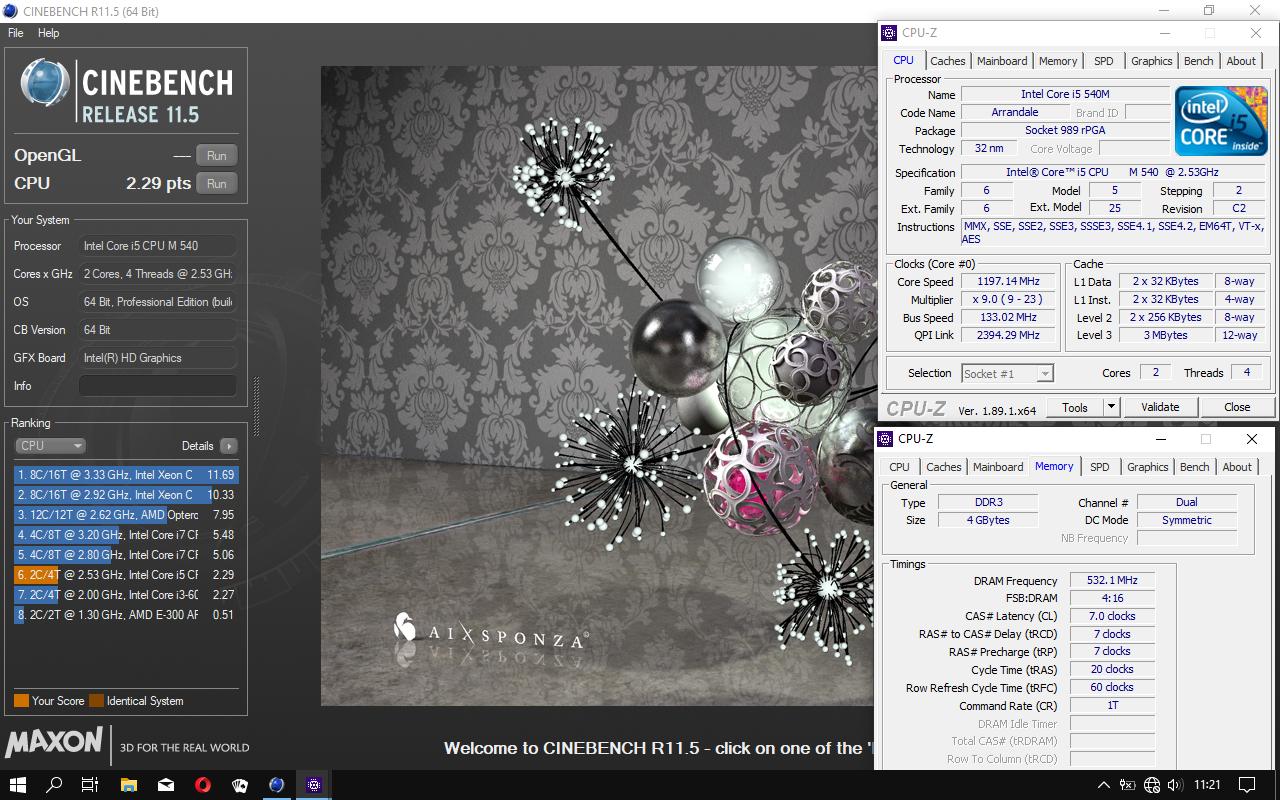Image resolution: width=1280 pixels, height=800 pixels.
Task: Click the Info input field
Action: pyautogui.click(x=158, y=386)
